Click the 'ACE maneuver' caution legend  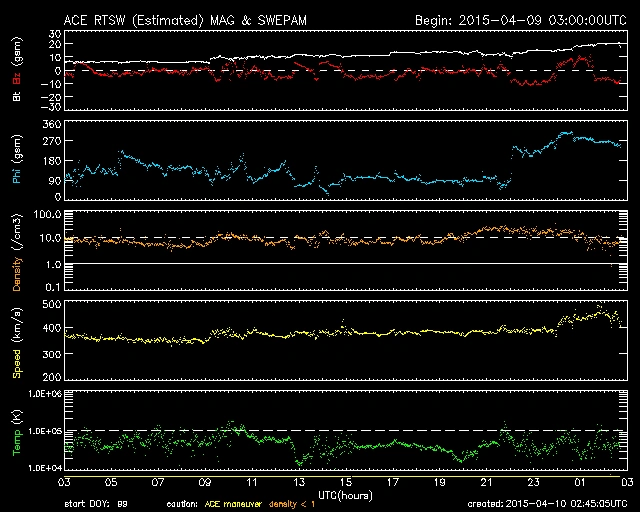click(233, 504)
